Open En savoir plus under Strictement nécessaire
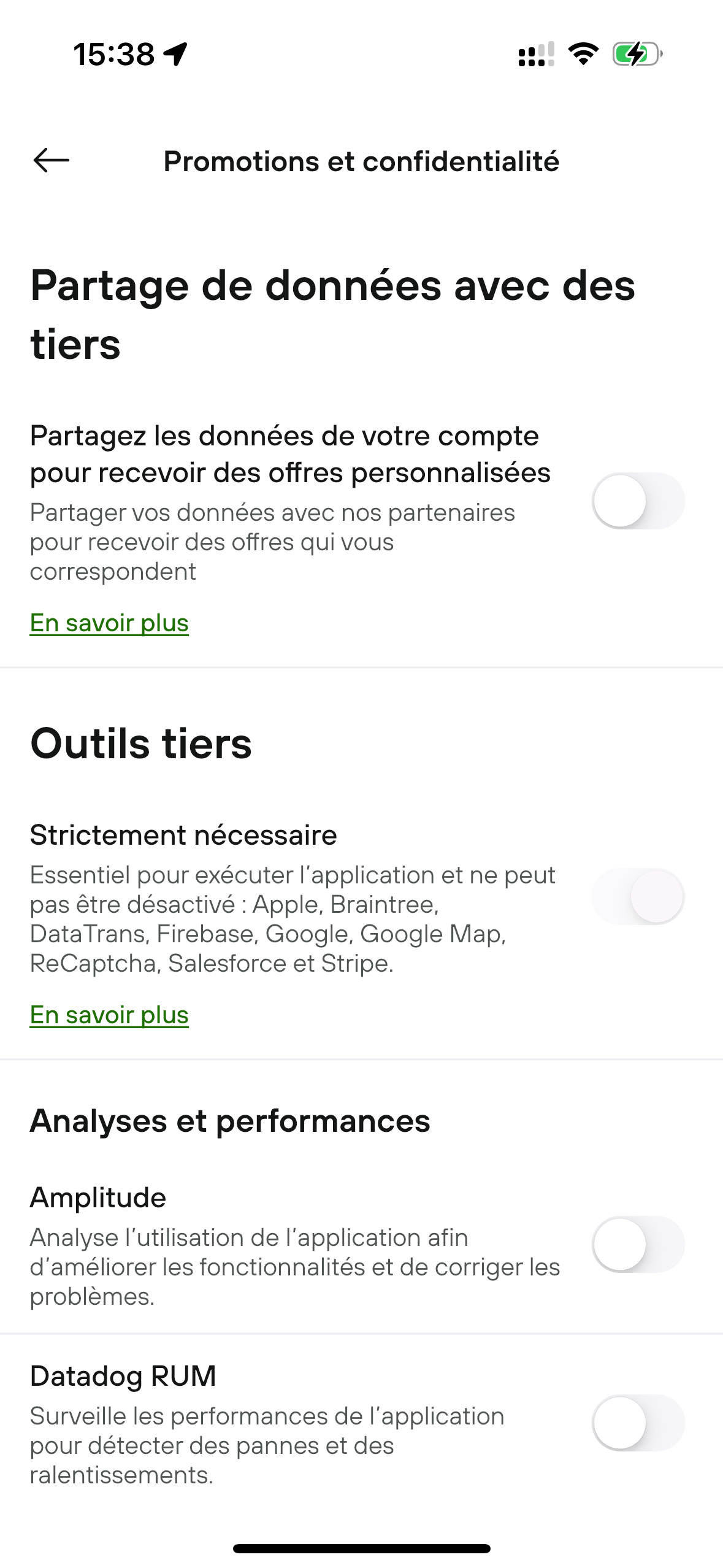 tap(109, 1015)
